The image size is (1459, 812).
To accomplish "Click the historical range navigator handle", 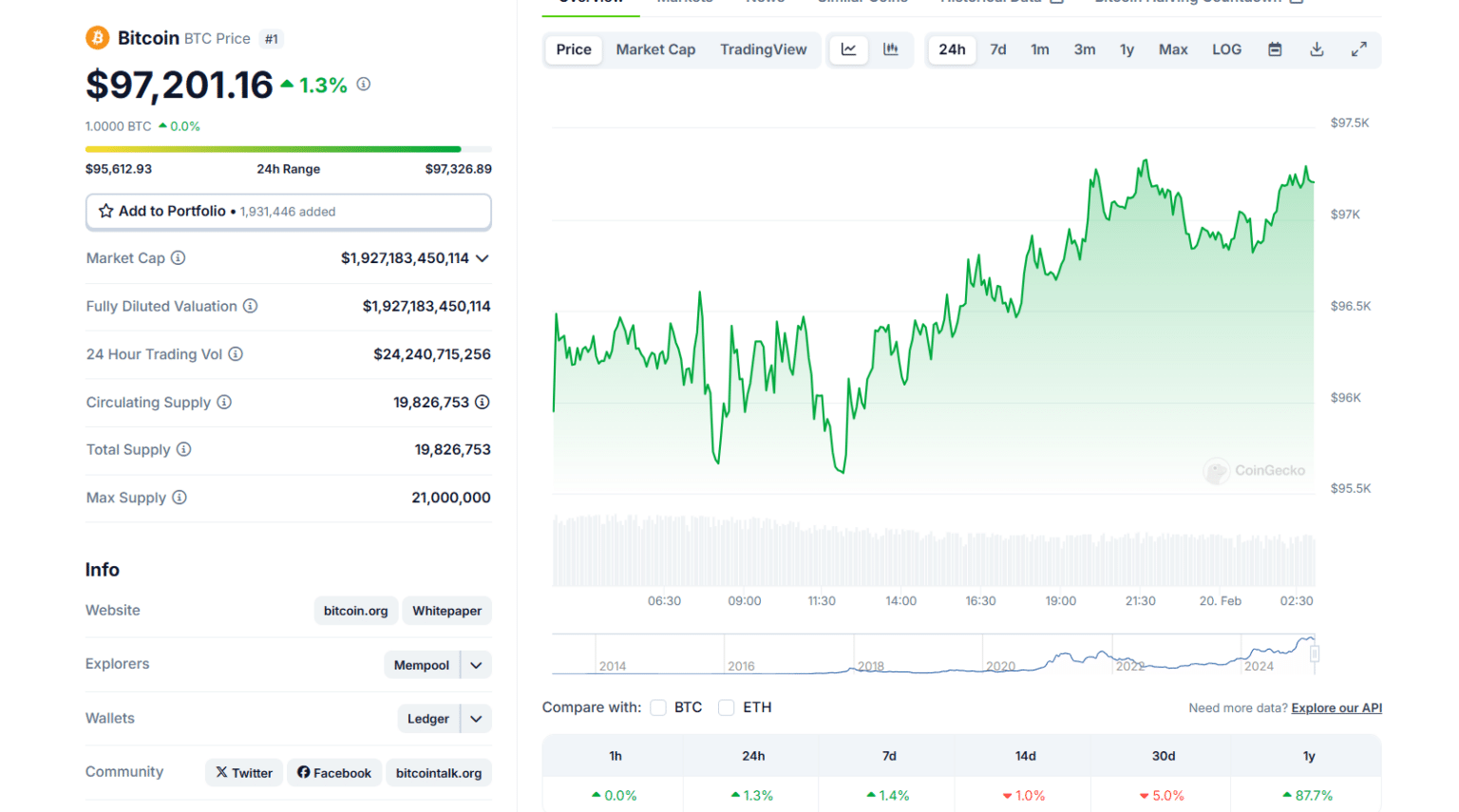I will click(1315, 653).
